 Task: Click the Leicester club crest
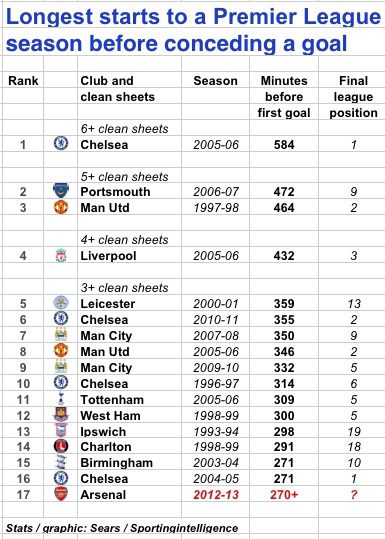pyautogui.click(x=61, y=302)
